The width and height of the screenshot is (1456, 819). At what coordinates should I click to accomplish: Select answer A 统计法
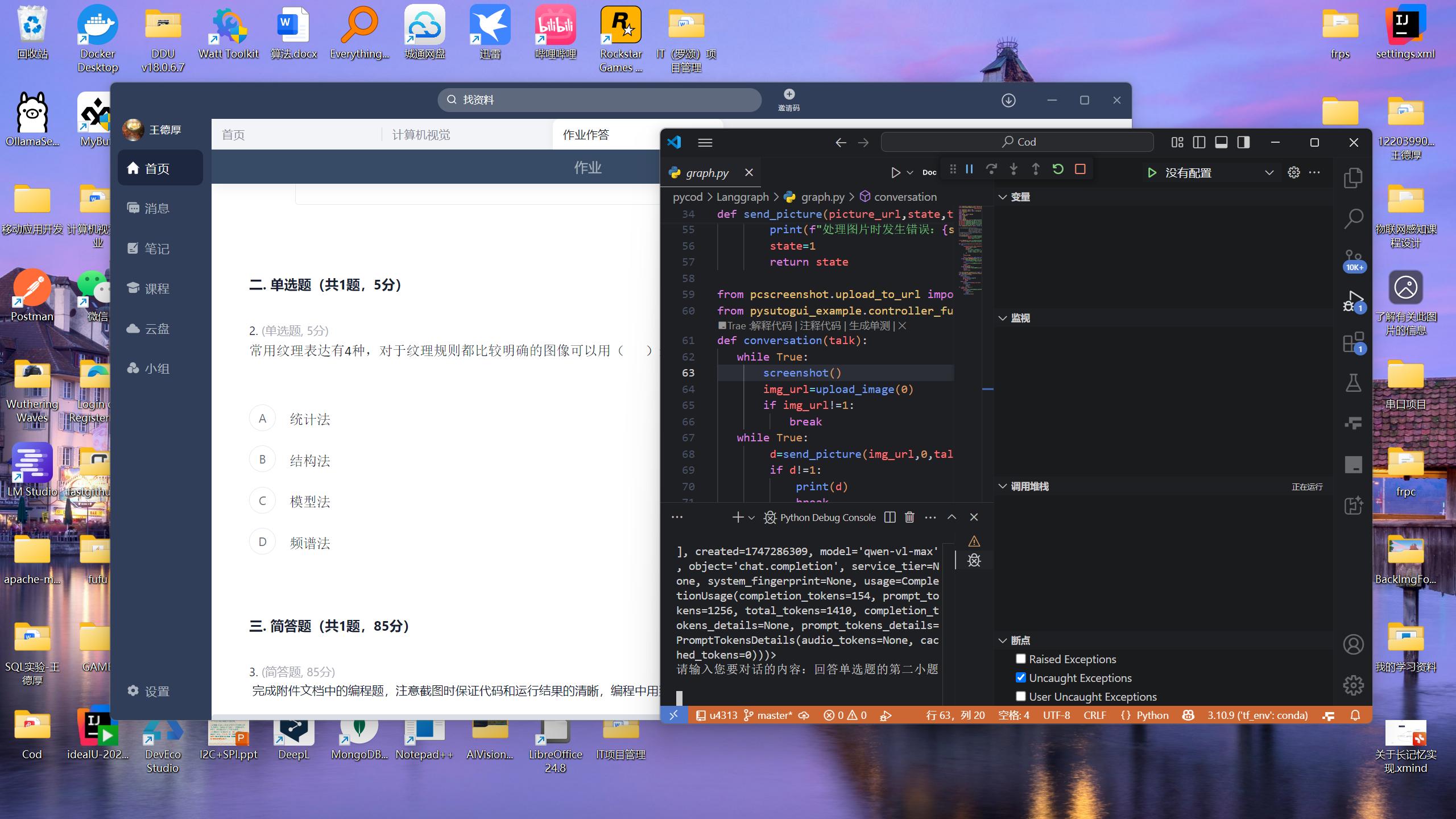point(262,419)
